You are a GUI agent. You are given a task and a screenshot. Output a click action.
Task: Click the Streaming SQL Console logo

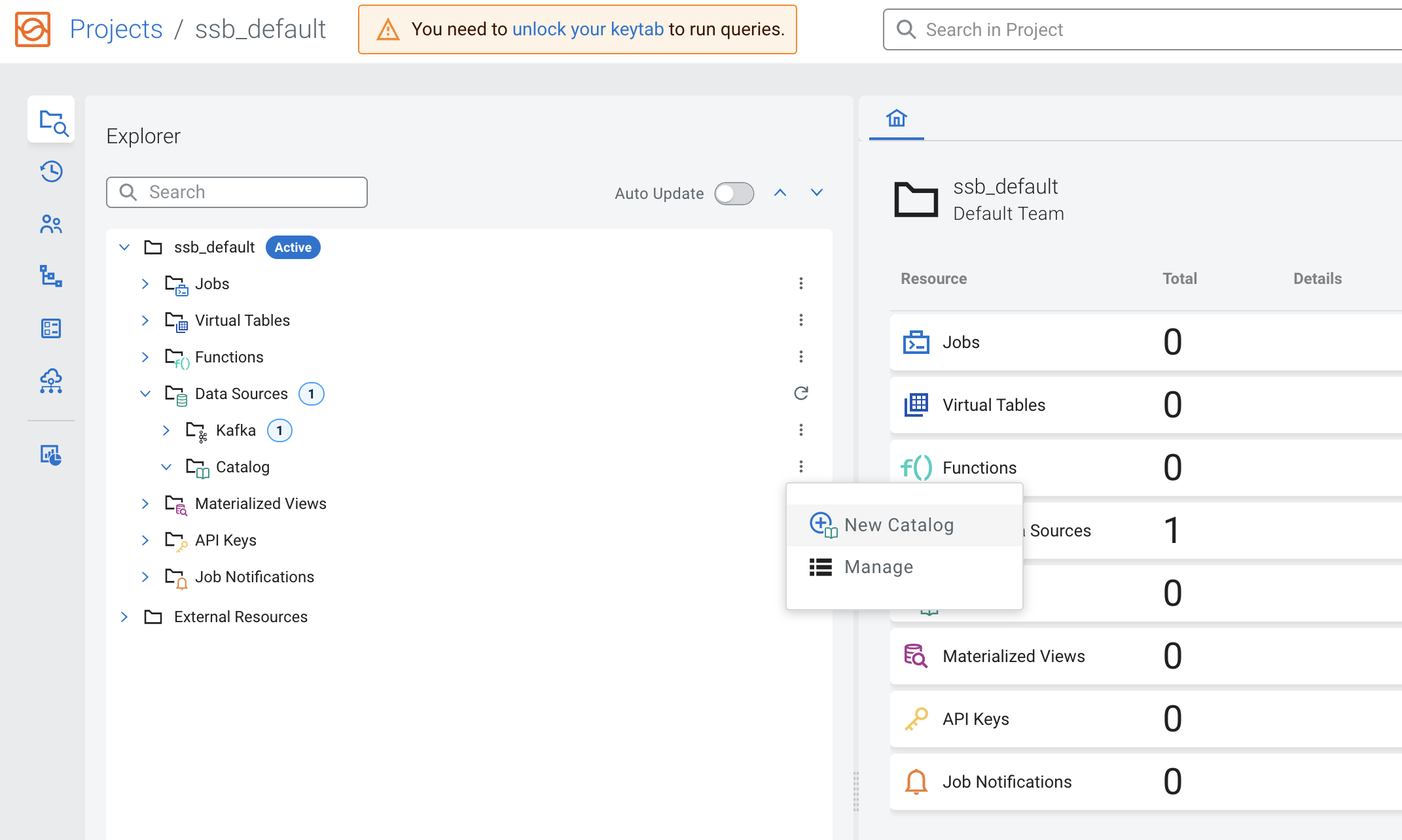click(x=33, y=29)
